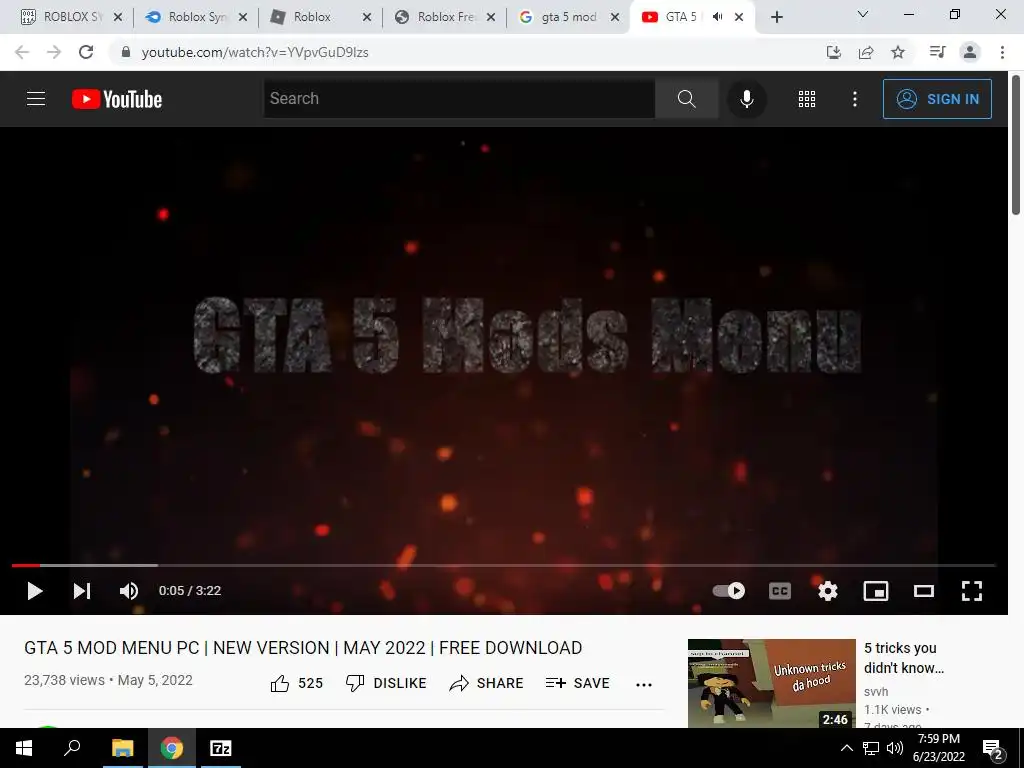Close the gta 5 mod tab
1024x768 pixels.
(615, 17)
